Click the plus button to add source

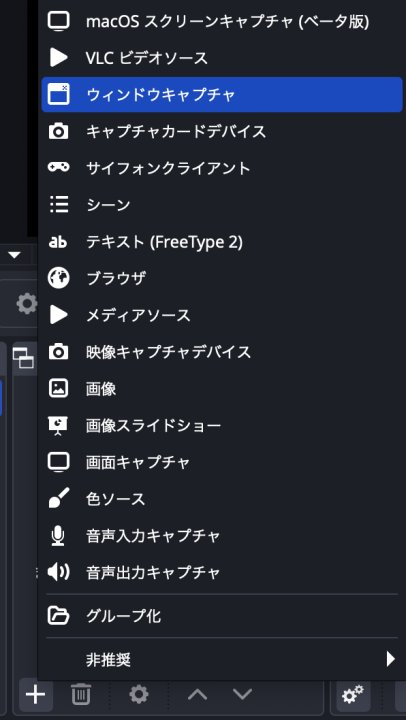35,694
